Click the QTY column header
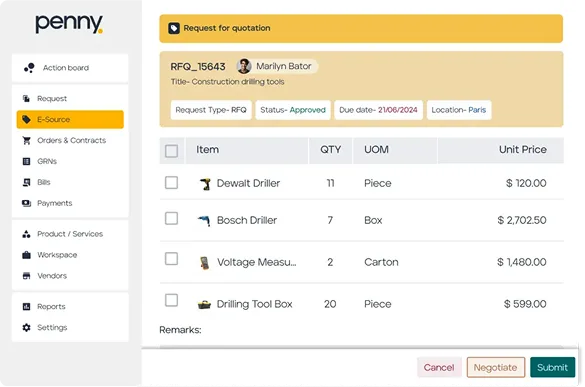This screenshot has height=387, width=585. tap(331, 150)
